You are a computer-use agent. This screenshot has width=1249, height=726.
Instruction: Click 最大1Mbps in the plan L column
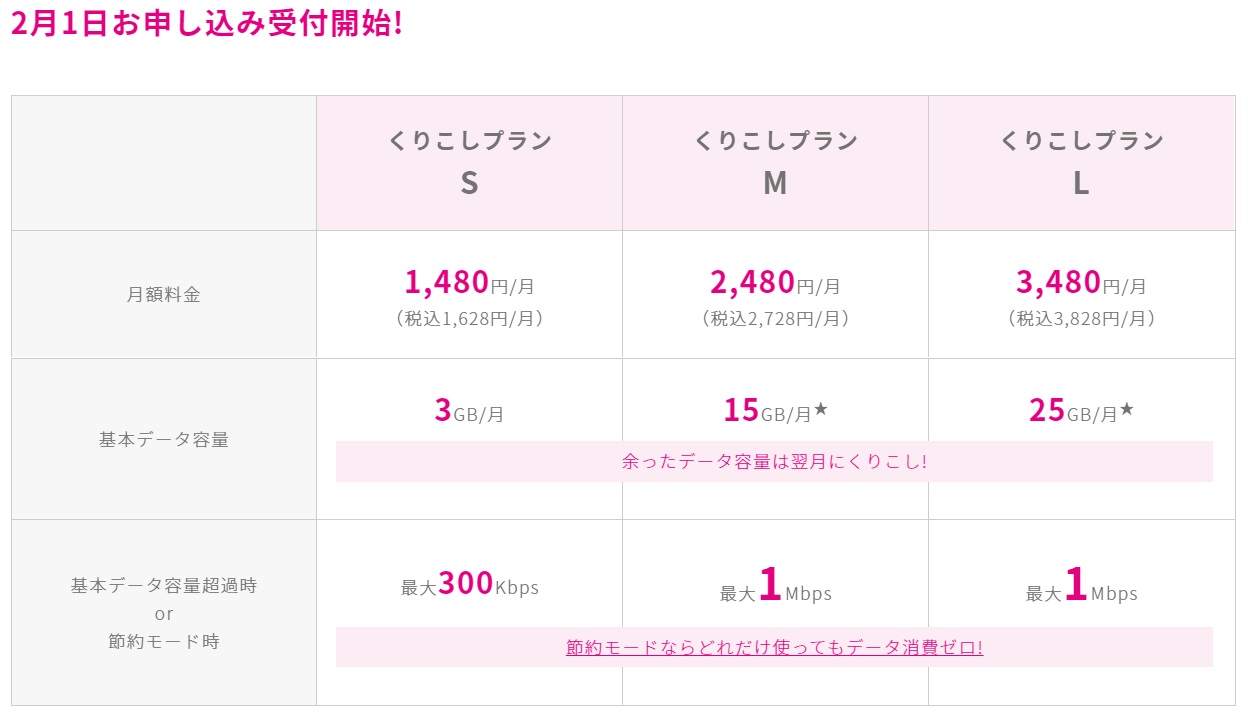pos(1081,588)
